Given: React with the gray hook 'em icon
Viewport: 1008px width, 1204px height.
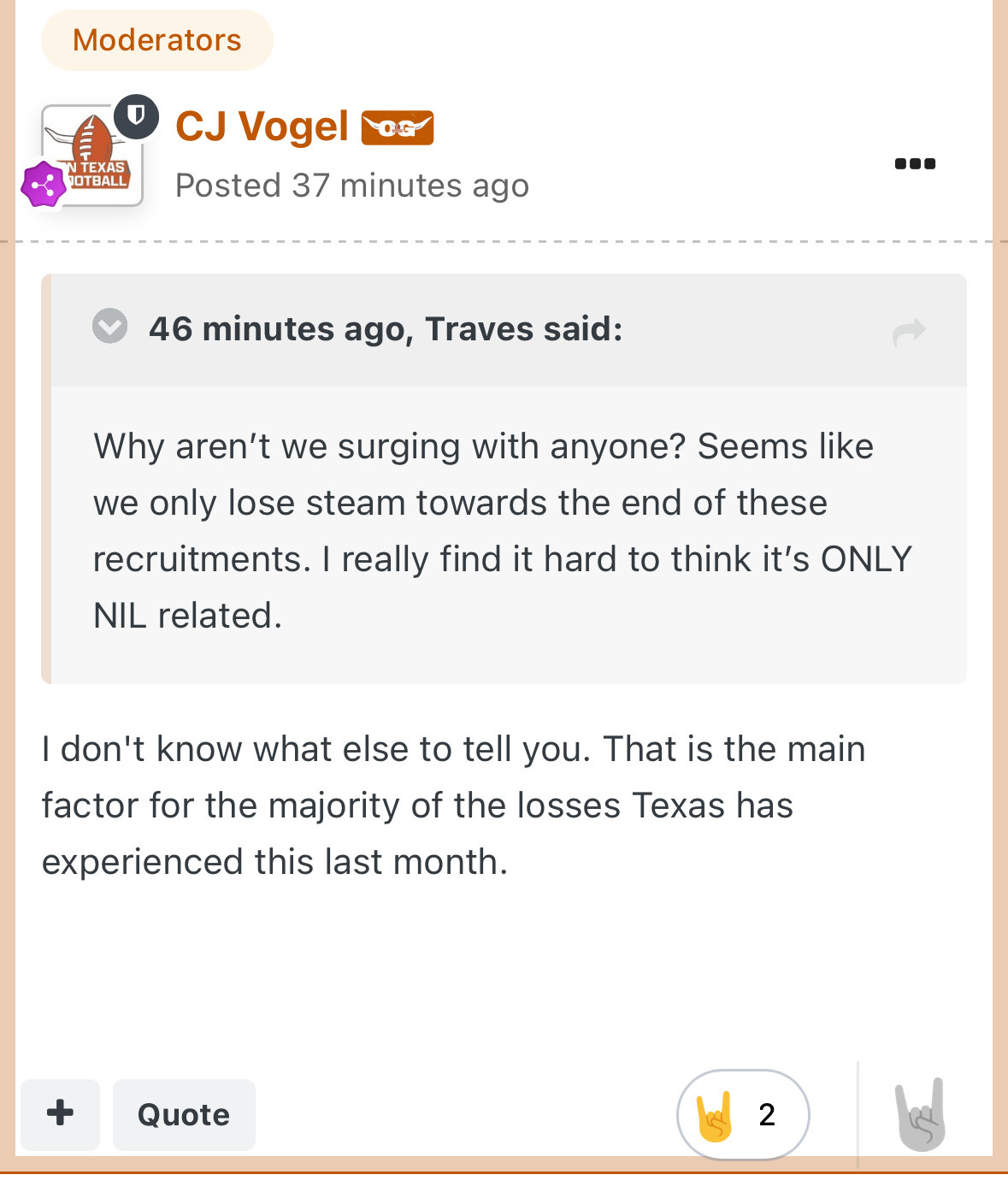Looking at the screenshot, I should click(x=921, y=1115).
